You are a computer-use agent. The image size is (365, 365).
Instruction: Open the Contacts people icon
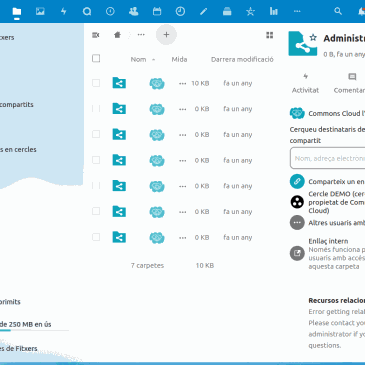click(x=134, y=12)
